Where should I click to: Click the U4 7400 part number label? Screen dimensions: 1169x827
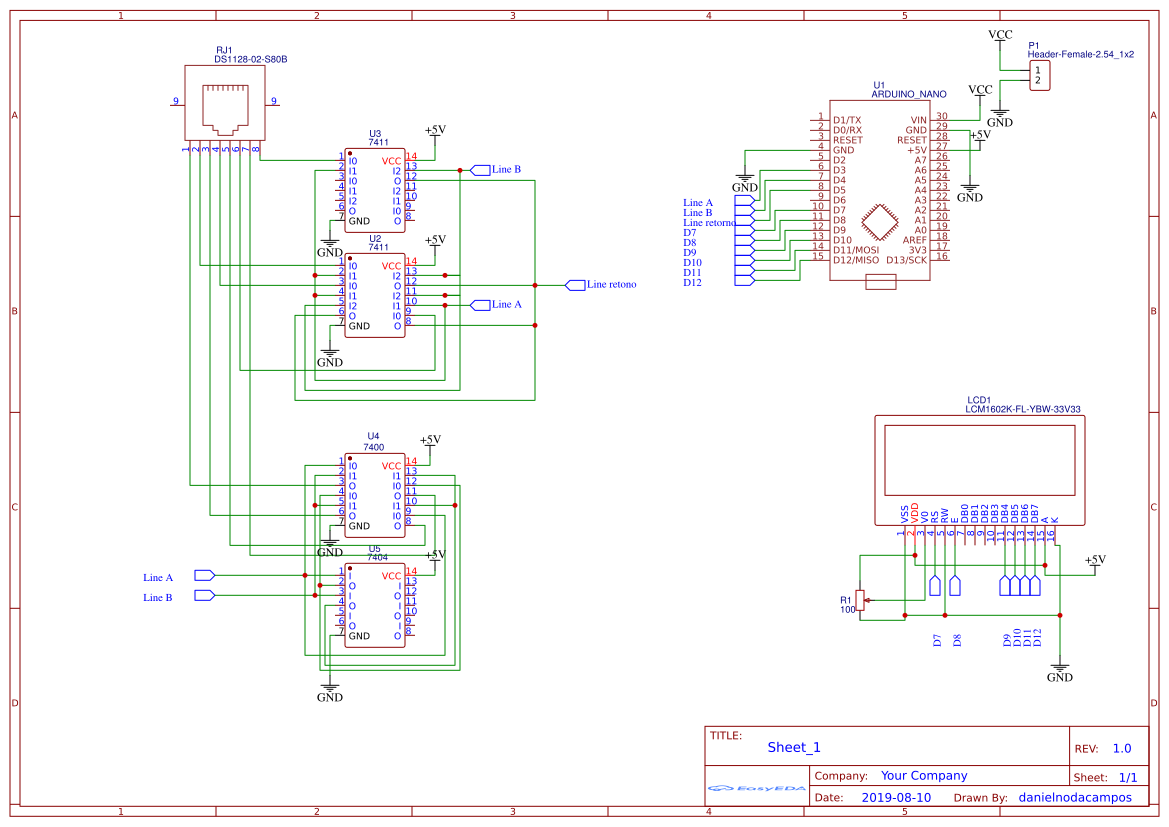[x=374, y=447]
